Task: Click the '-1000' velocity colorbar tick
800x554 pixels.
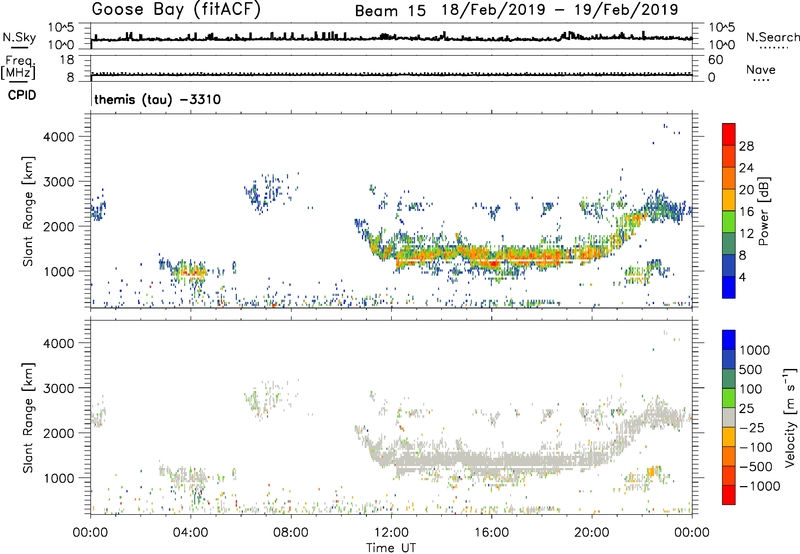Action: [759, 486]
